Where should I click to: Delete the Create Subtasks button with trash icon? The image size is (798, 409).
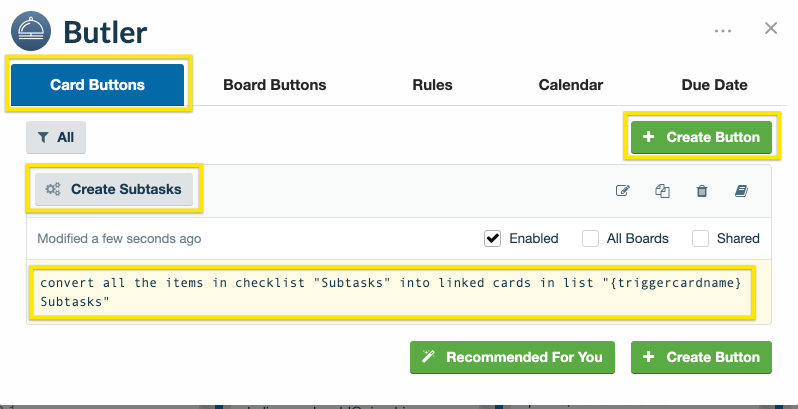click(702, 191)
